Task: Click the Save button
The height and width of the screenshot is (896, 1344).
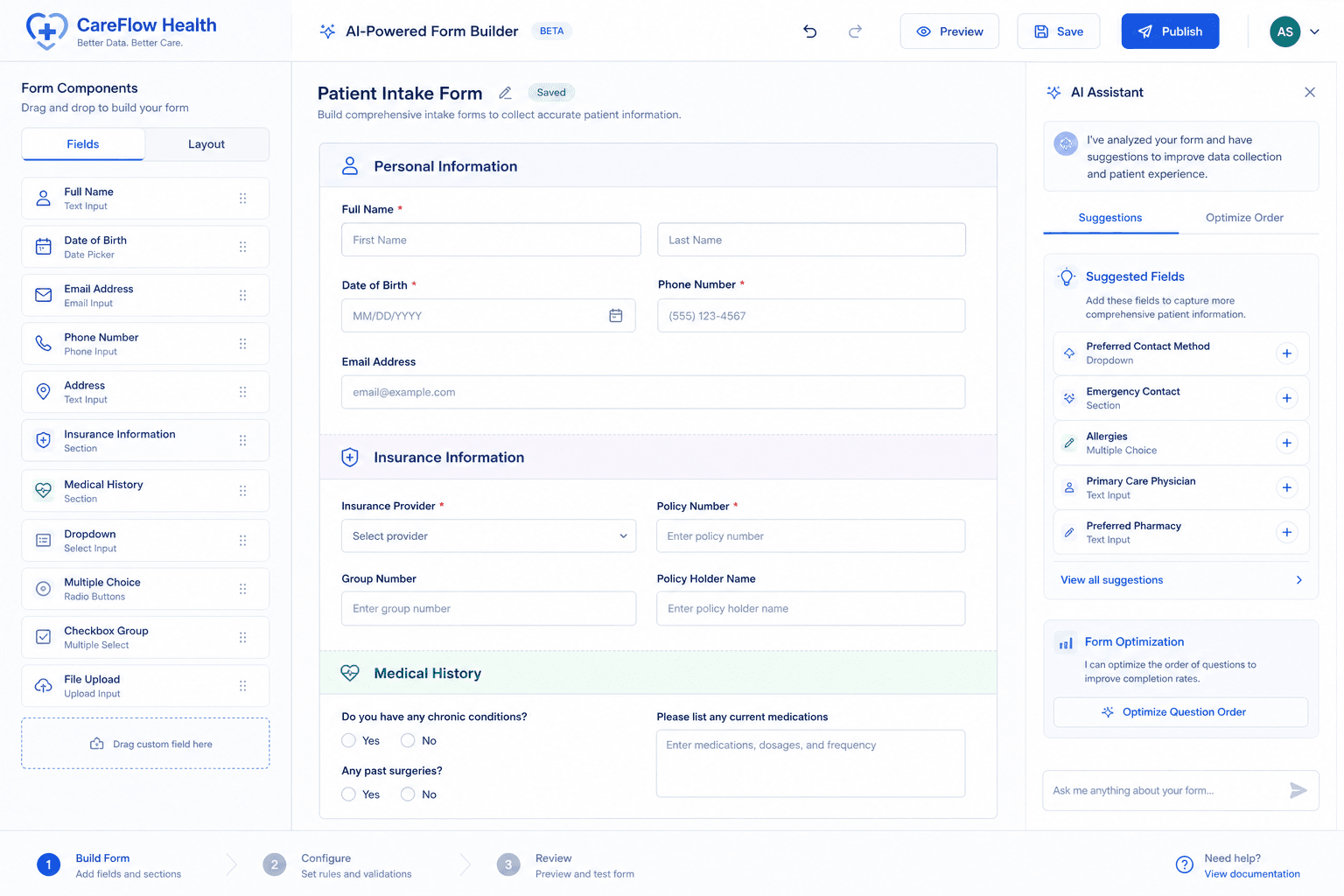Action: click(x=1059, y=31)
